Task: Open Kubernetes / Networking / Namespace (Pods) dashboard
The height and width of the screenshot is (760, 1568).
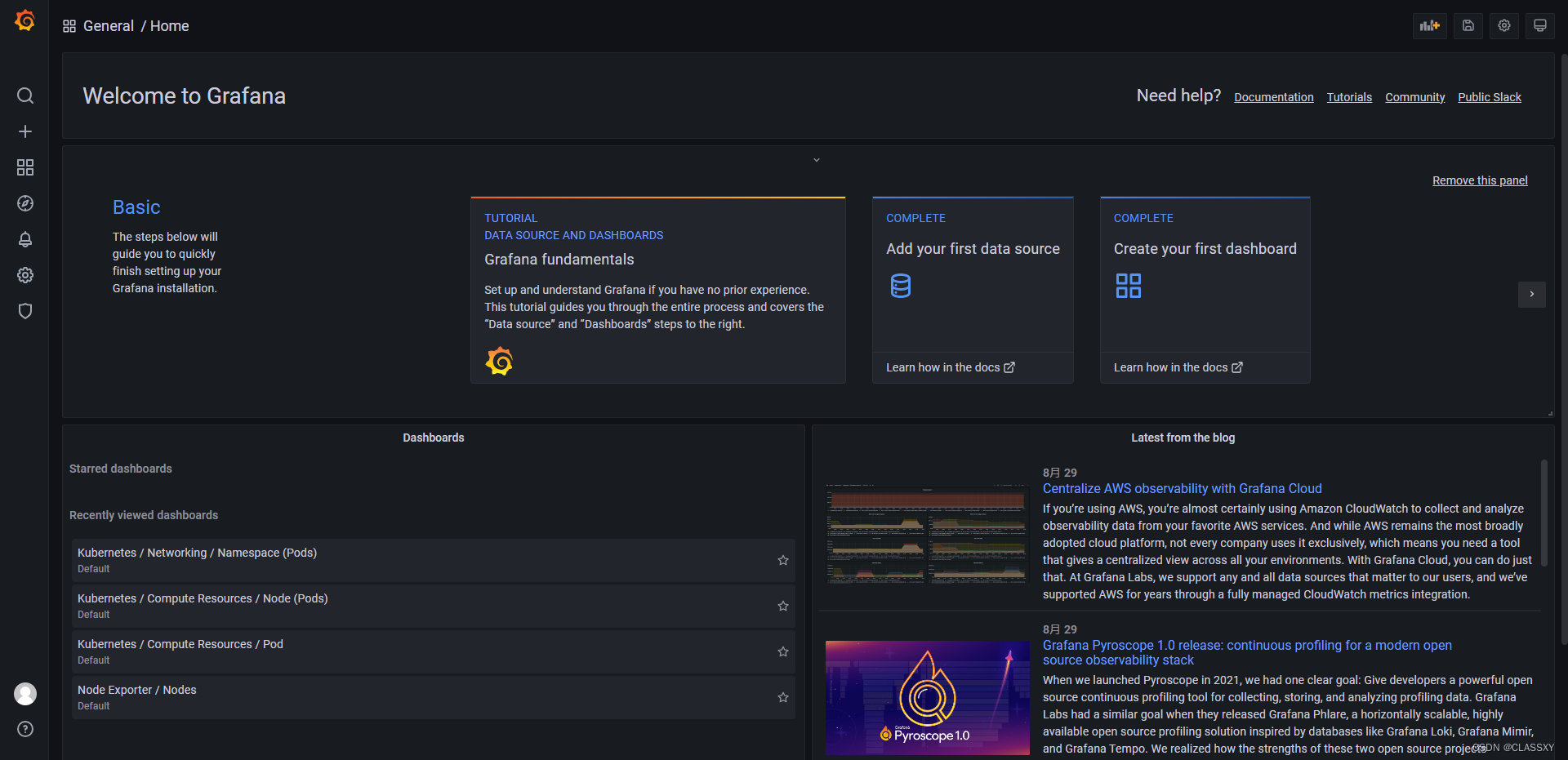Action: pos(433,560)
